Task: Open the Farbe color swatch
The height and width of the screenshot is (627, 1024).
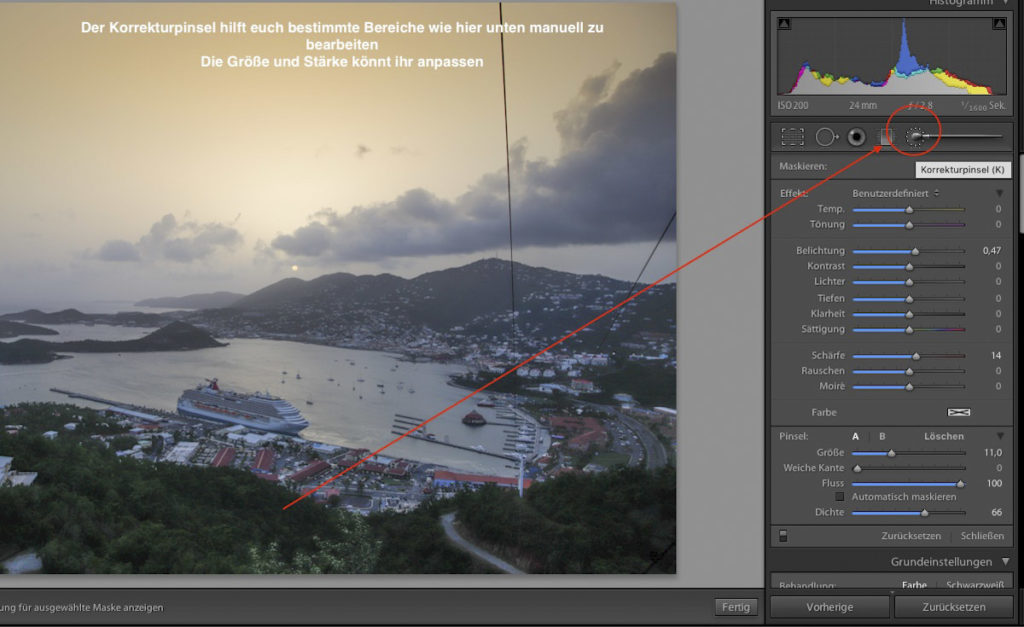Action: click(960, 412)
